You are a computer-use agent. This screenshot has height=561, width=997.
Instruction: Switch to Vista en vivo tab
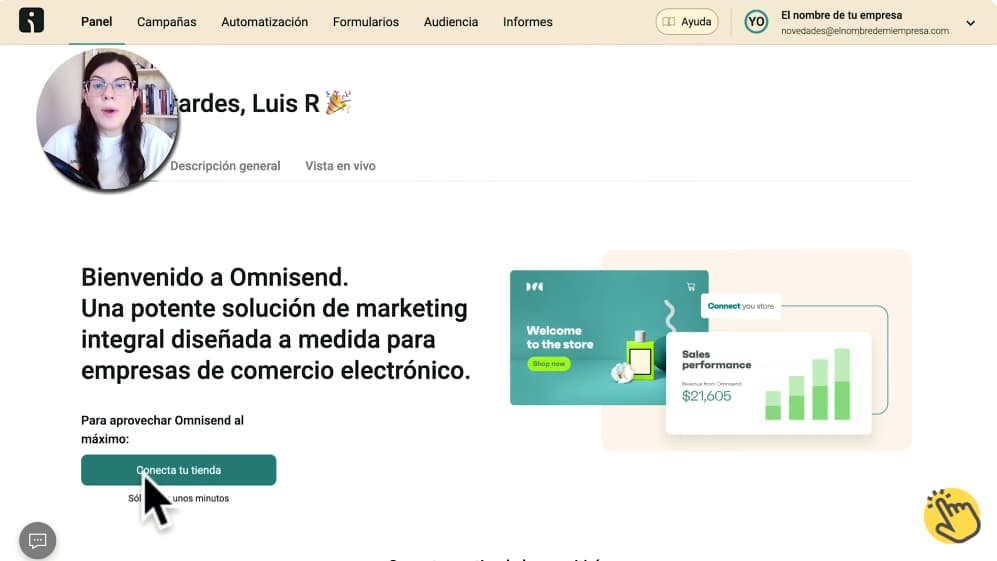pos(340,166)
